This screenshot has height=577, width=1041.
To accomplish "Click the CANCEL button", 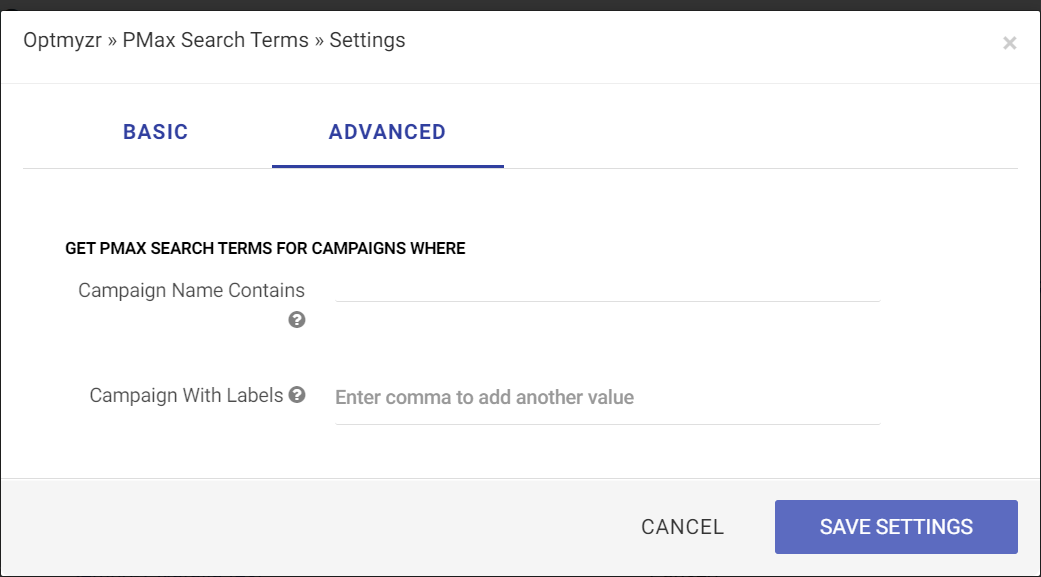I will coord(682,527).
